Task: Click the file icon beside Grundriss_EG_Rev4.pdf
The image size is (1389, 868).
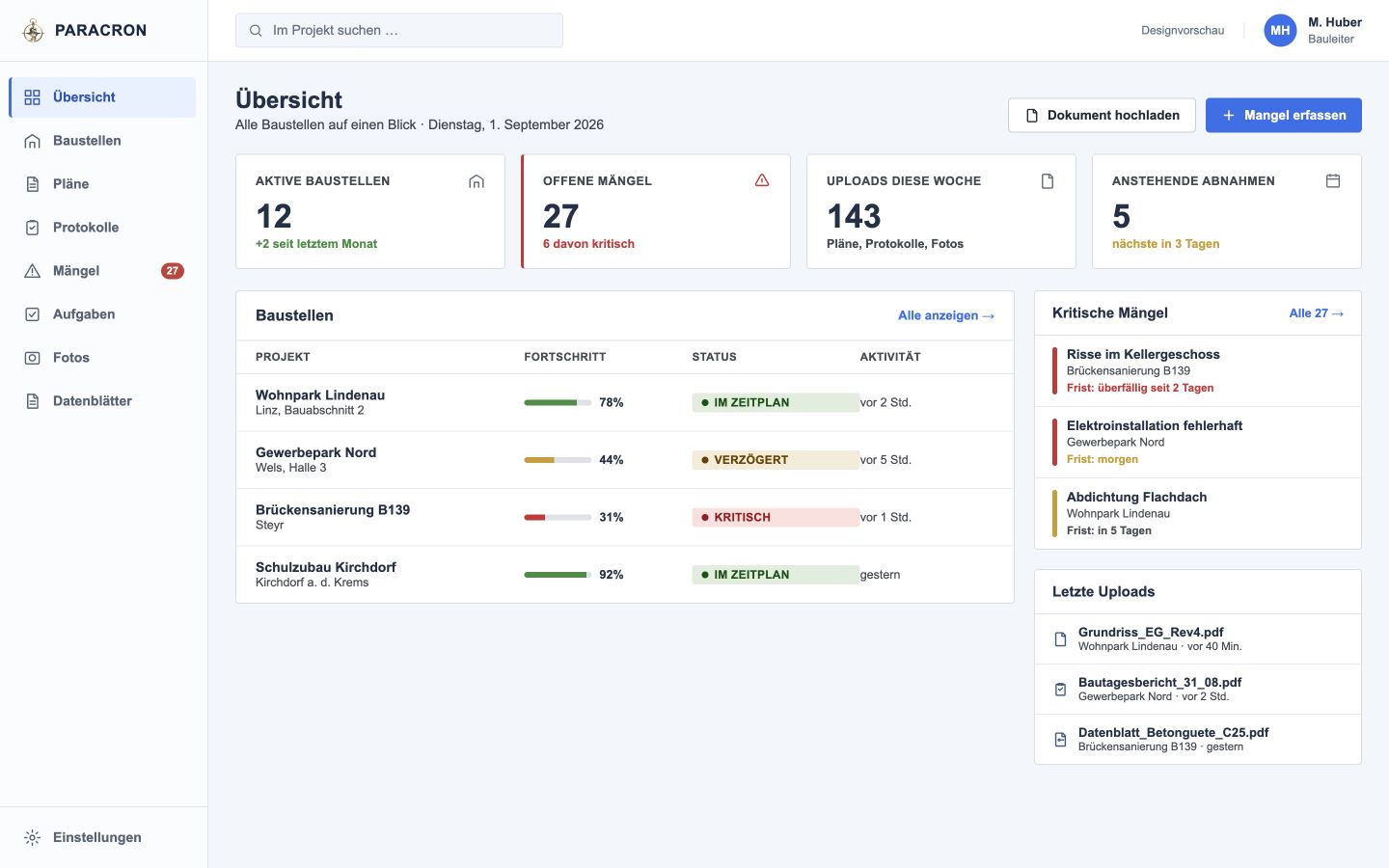Action: click(x=1060, y=639)
